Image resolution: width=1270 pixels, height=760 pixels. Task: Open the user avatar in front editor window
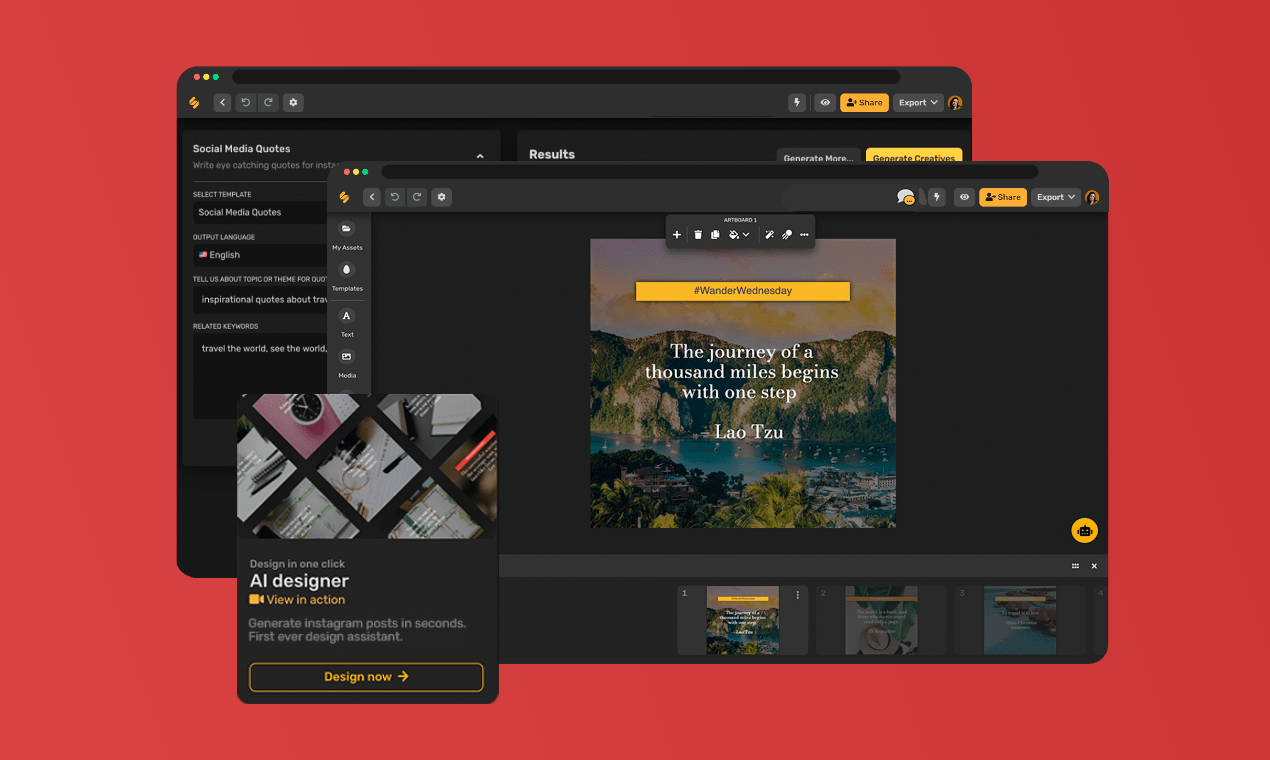point(1092,197)
